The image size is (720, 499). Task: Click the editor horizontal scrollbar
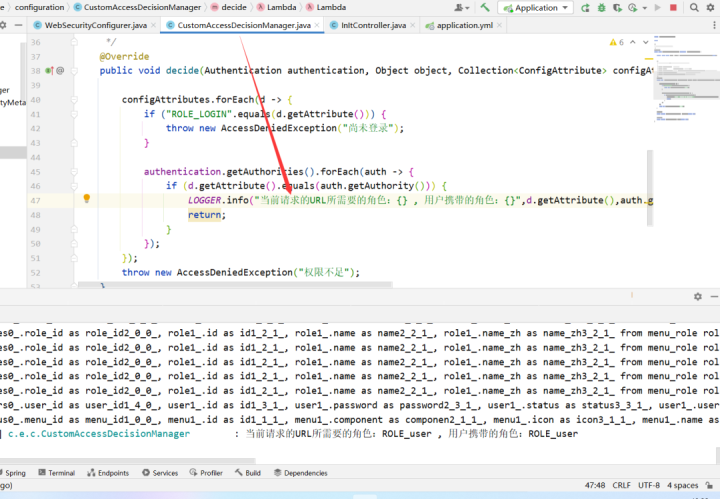[x=235, y=285]
